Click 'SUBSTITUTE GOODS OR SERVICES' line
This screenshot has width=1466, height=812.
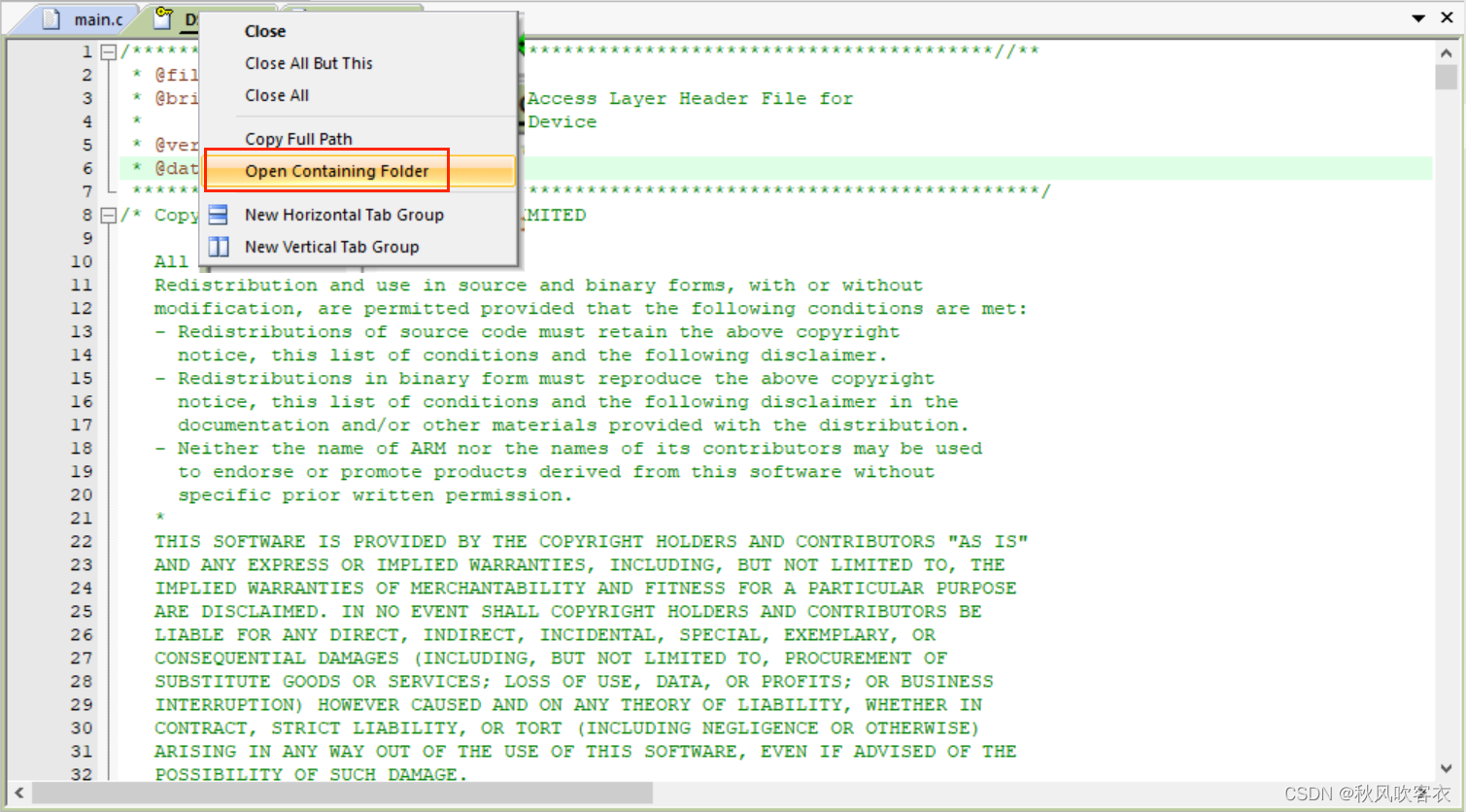(573, 681)
